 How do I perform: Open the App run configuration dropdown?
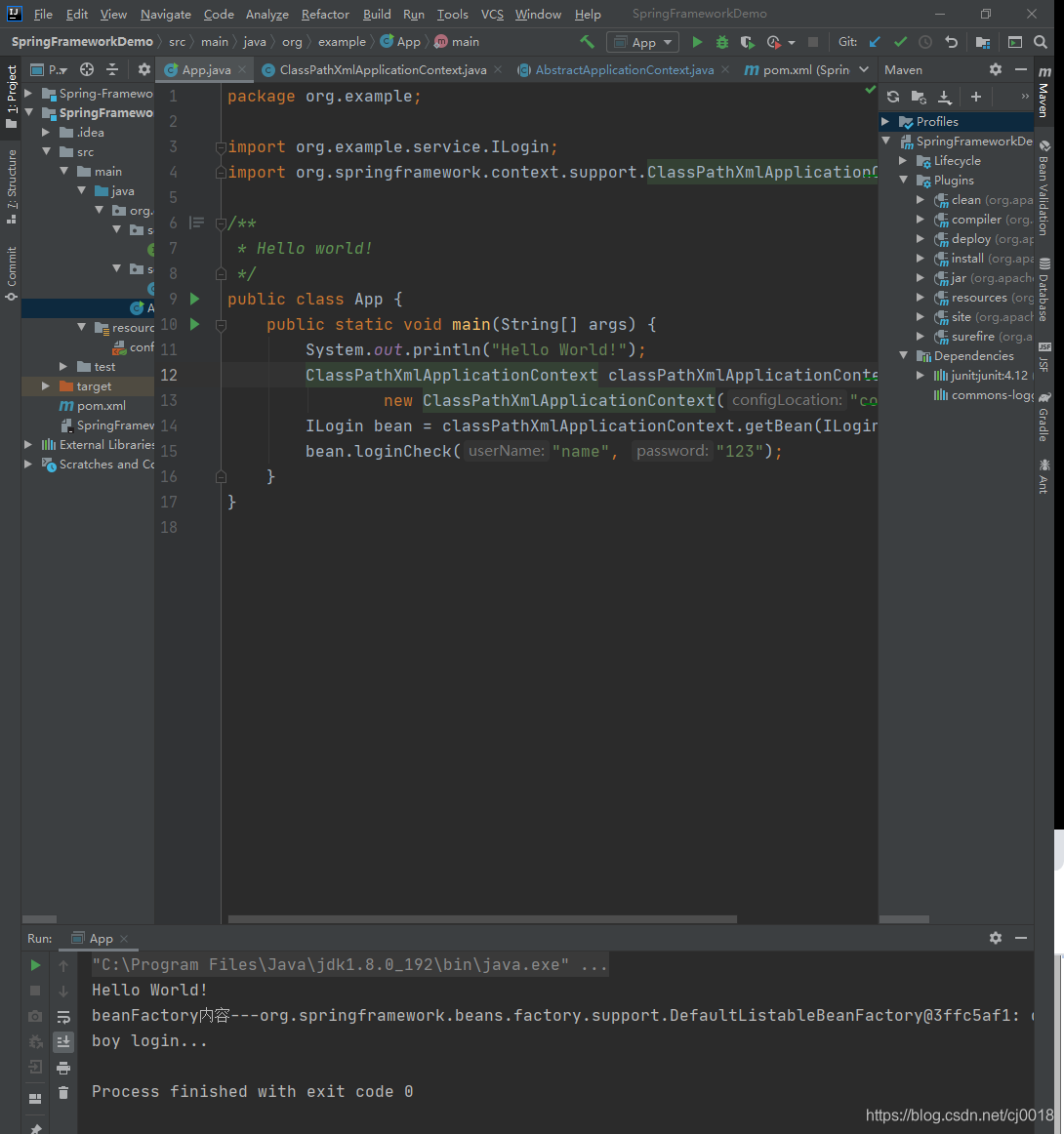coord(643,42)
